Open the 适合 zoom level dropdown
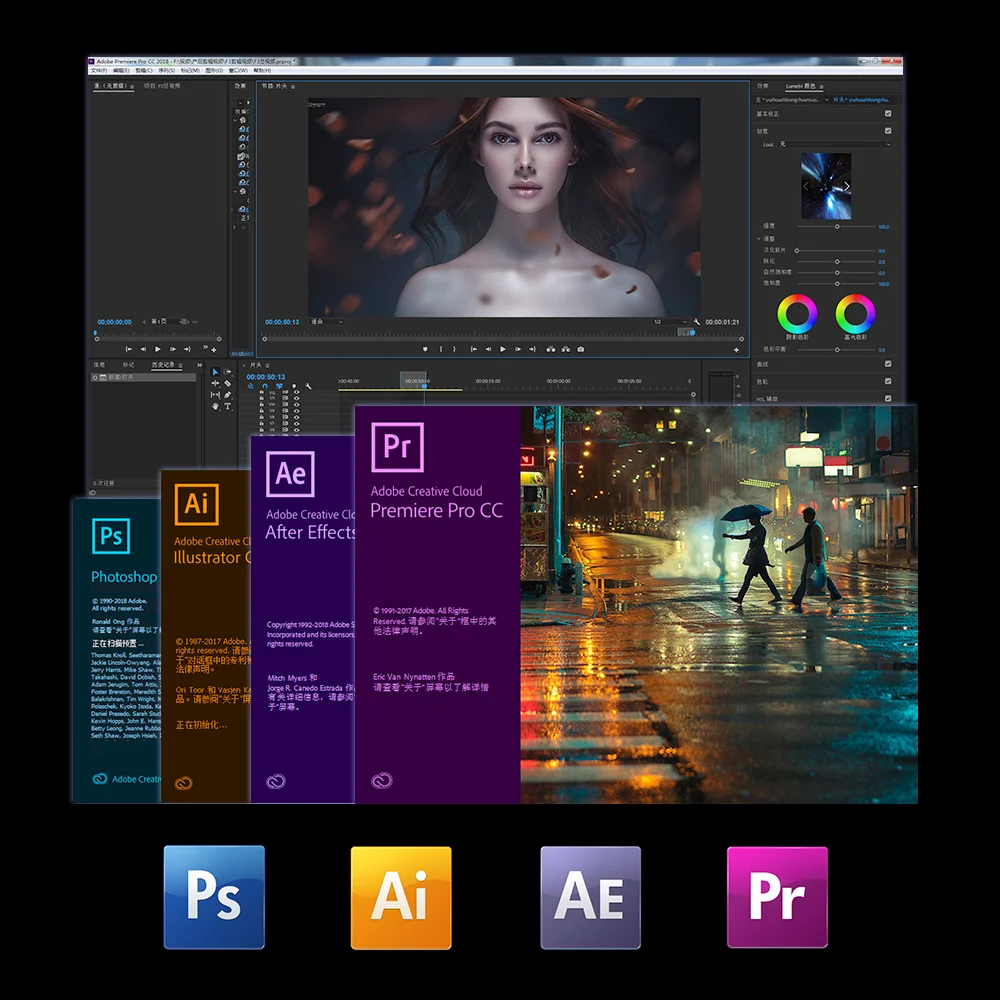The width and height of the screenshot is (1000, 1000). click(327, 322)
